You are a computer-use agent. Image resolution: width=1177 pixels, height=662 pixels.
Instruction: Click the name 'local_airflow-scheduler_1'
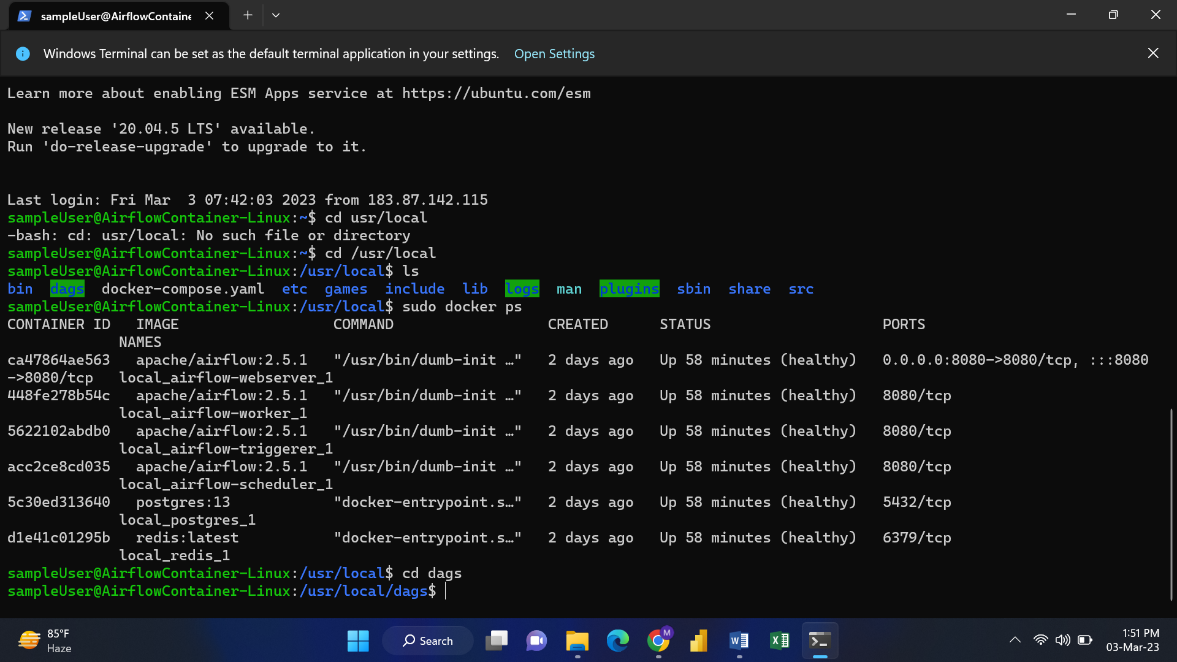[x=226, y=485]
